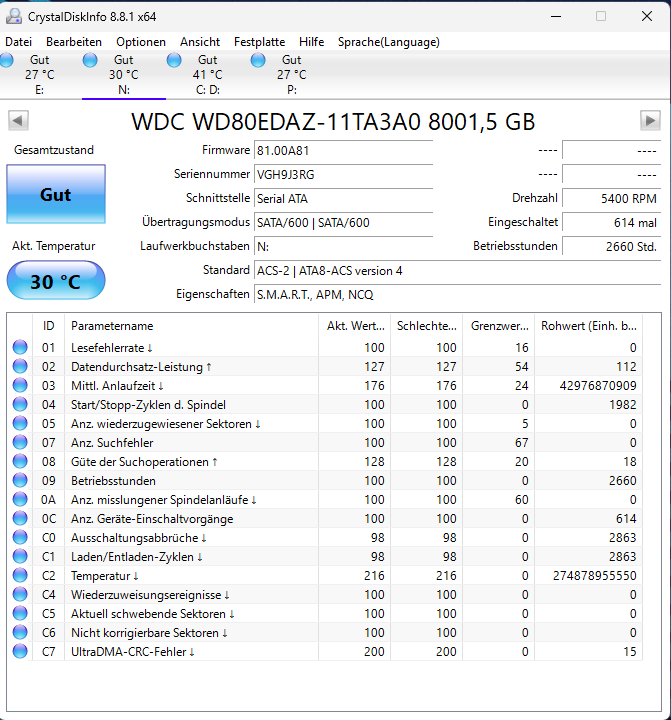This screenshot has width=671, height=720.
Task: Go to next disk with right arrow
Action: pos(650,121)
